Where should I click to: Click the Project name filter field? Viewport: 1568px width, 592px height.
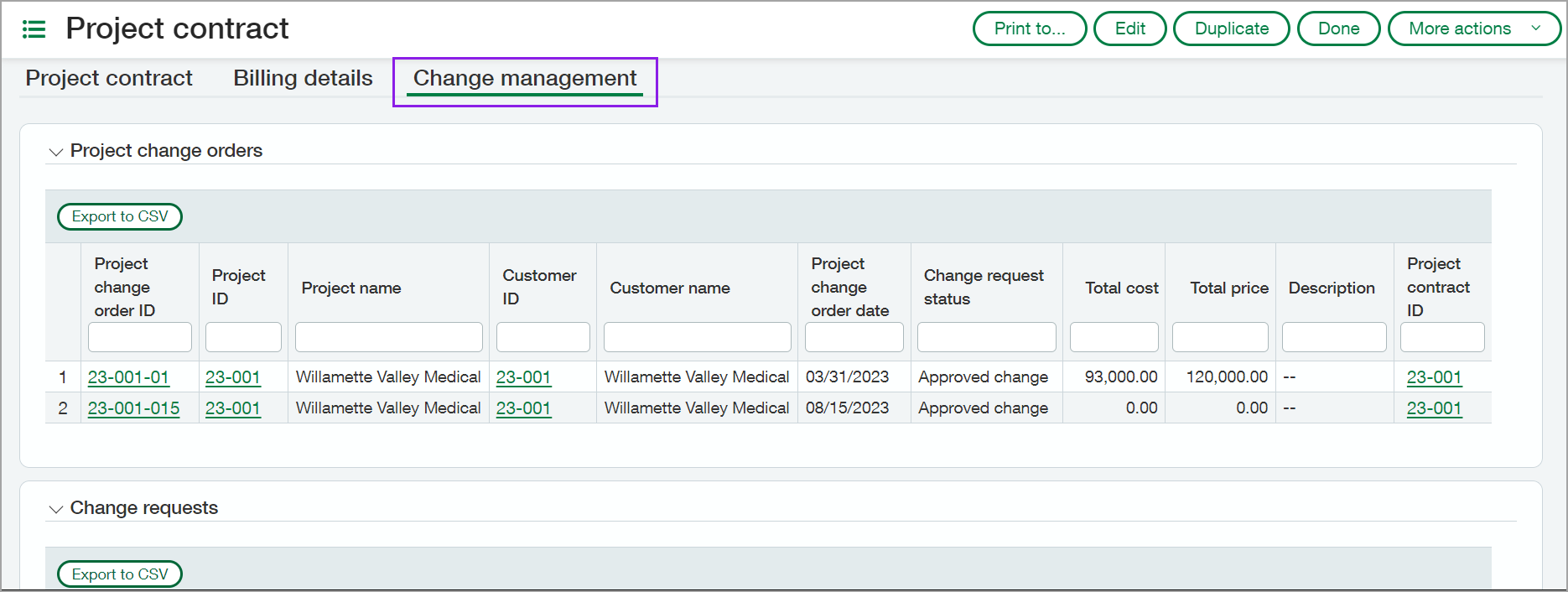tap(388, 337)
